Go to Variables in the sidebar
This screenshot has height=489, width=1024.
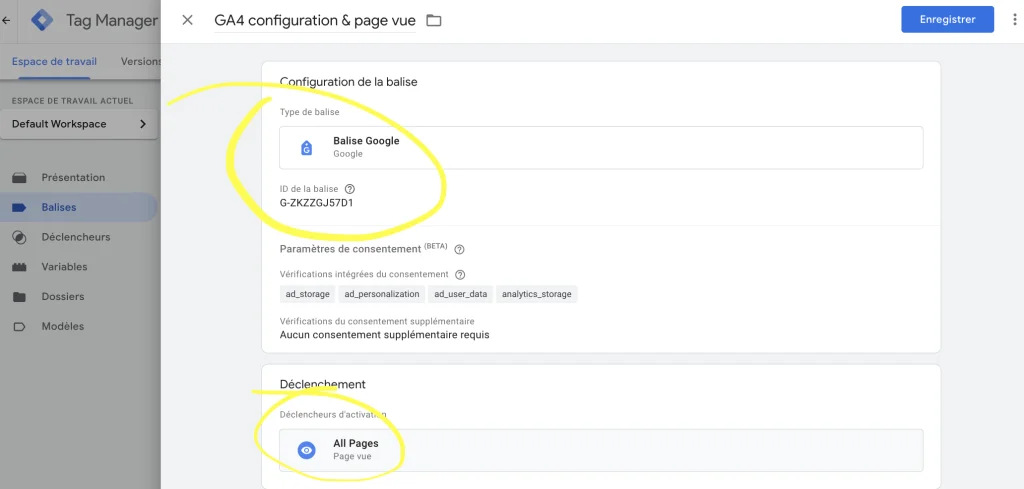click(x=64, y=267)
